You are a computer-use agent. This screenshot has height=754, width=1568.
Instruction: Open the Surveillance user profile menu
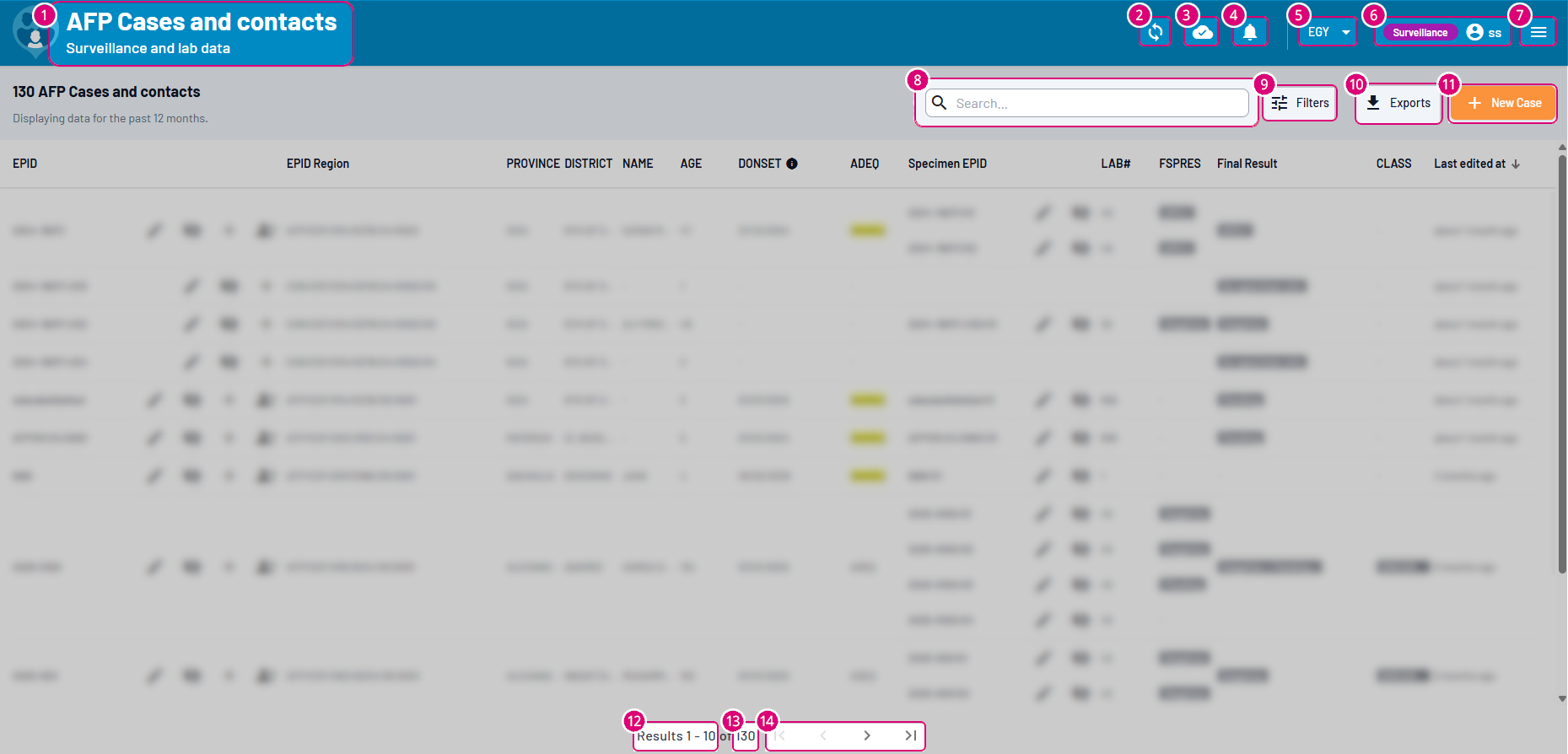[x=1443, y=32]
